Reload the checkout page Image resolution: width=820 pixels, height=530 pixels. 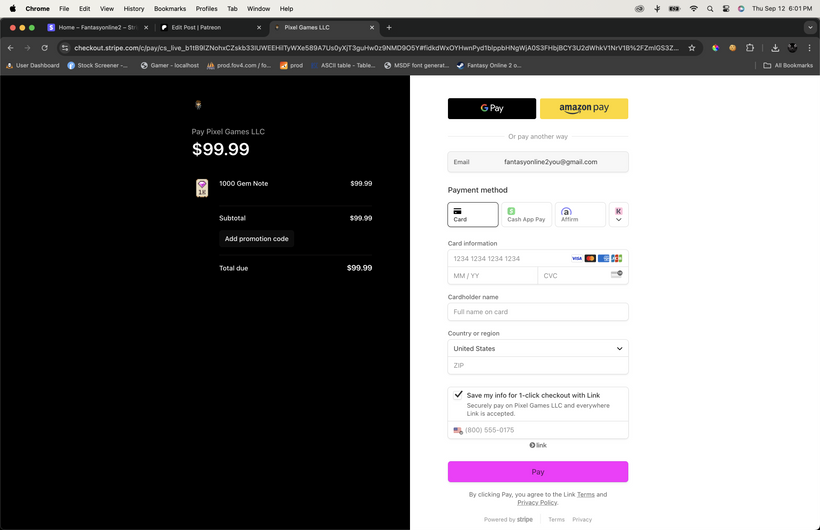click(x=44, y=48)
